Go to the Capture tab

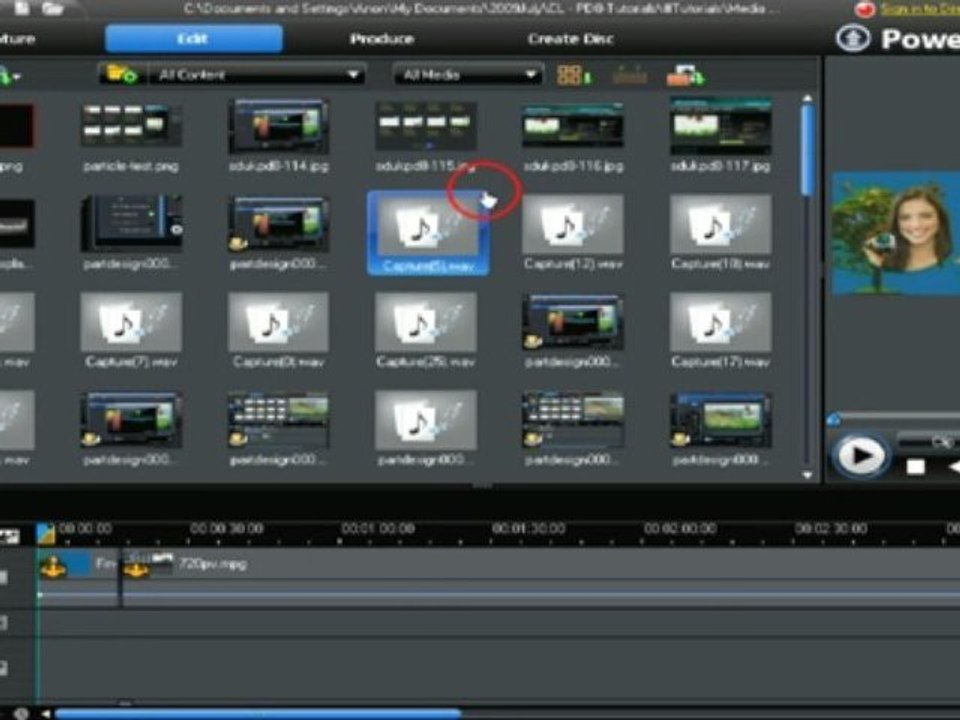point(17,39)
